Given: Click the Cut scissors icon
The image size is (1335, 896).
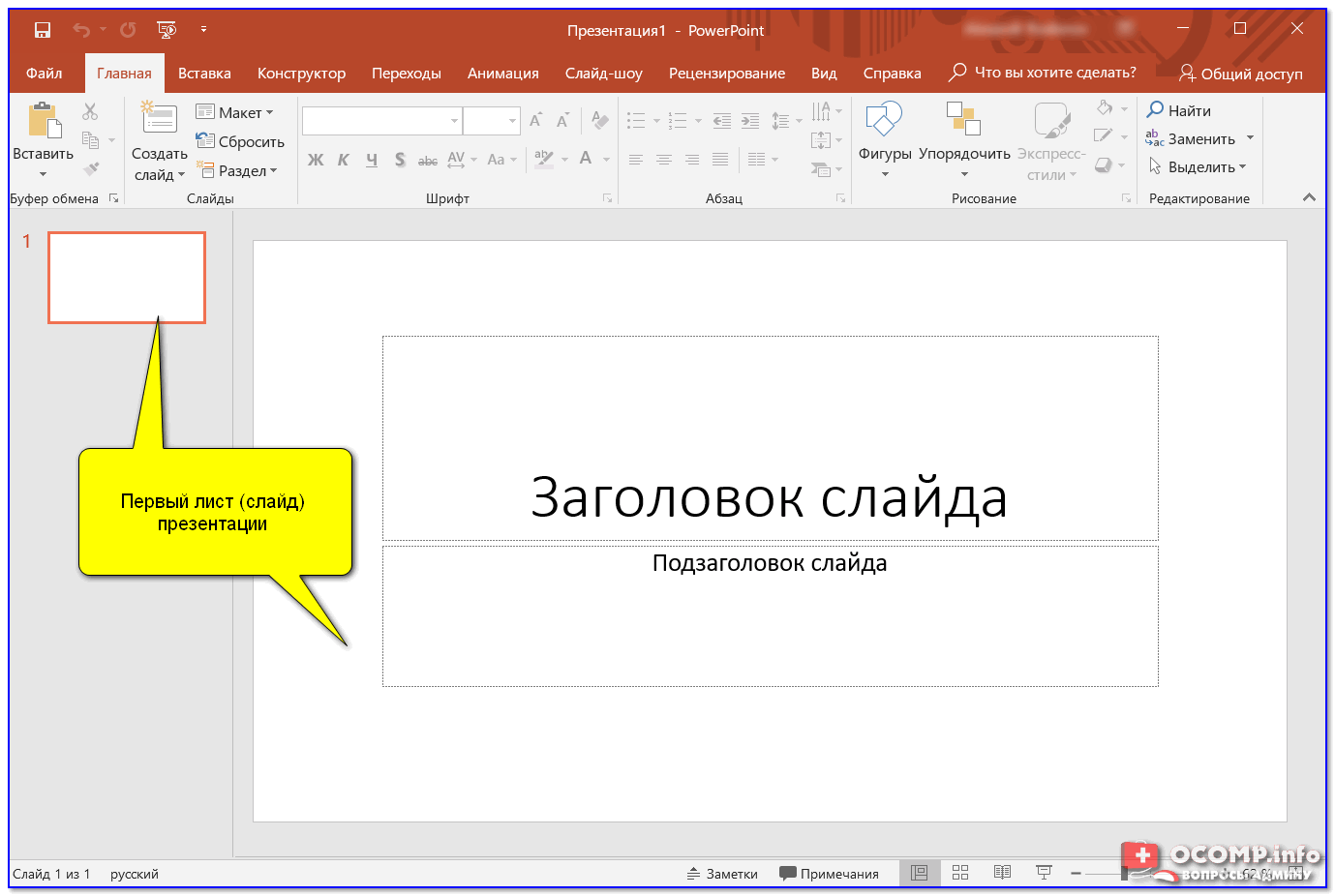Looking at the screenshot, I should pos(90,112).
